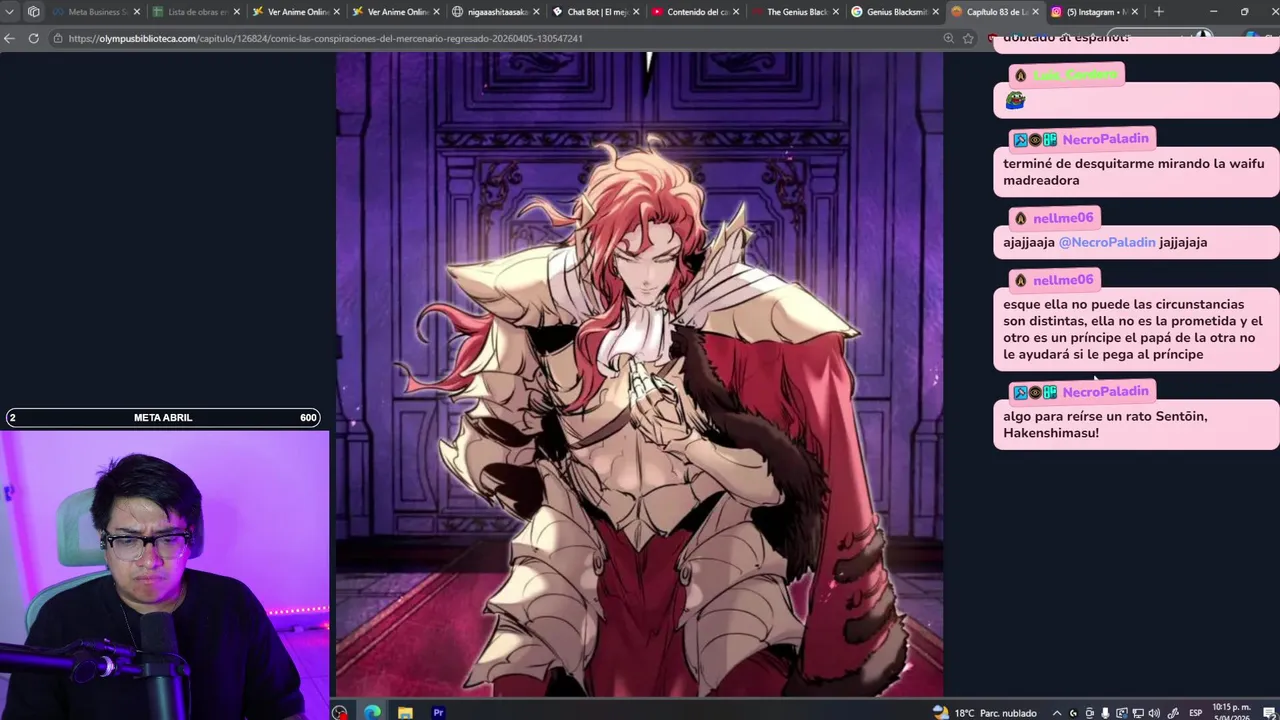Click the badge icon beside first nellme06 name
The image size is (1280, 720).
tap(1020, 218)
